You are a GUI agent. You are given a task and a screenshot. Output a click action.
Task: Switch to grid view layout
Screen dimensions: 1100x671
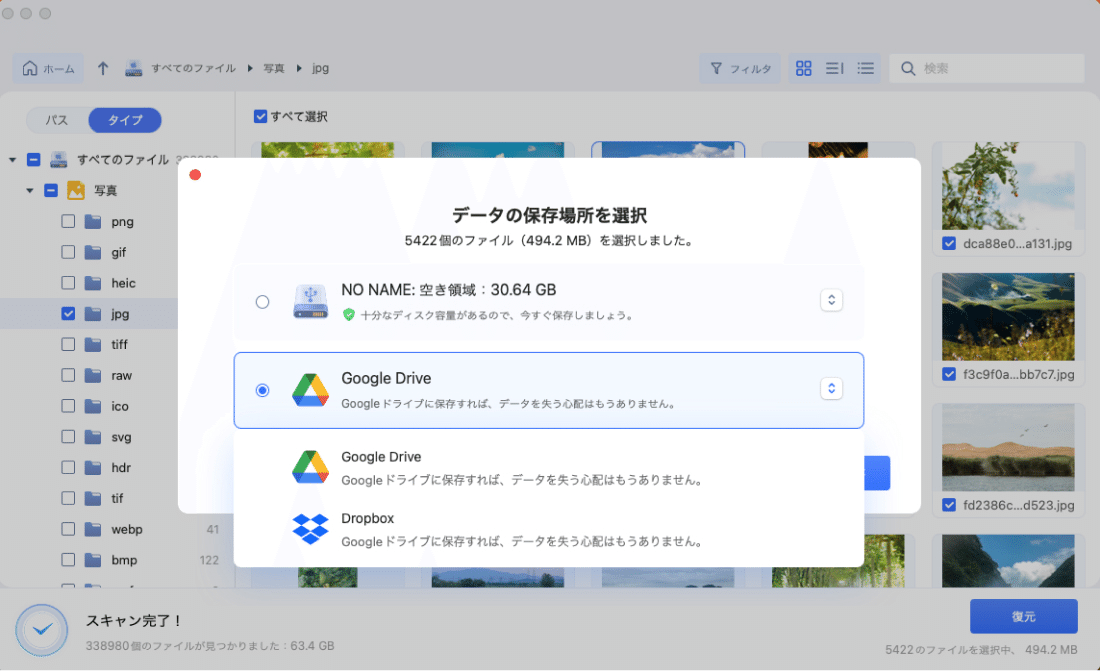click(803, 68)
